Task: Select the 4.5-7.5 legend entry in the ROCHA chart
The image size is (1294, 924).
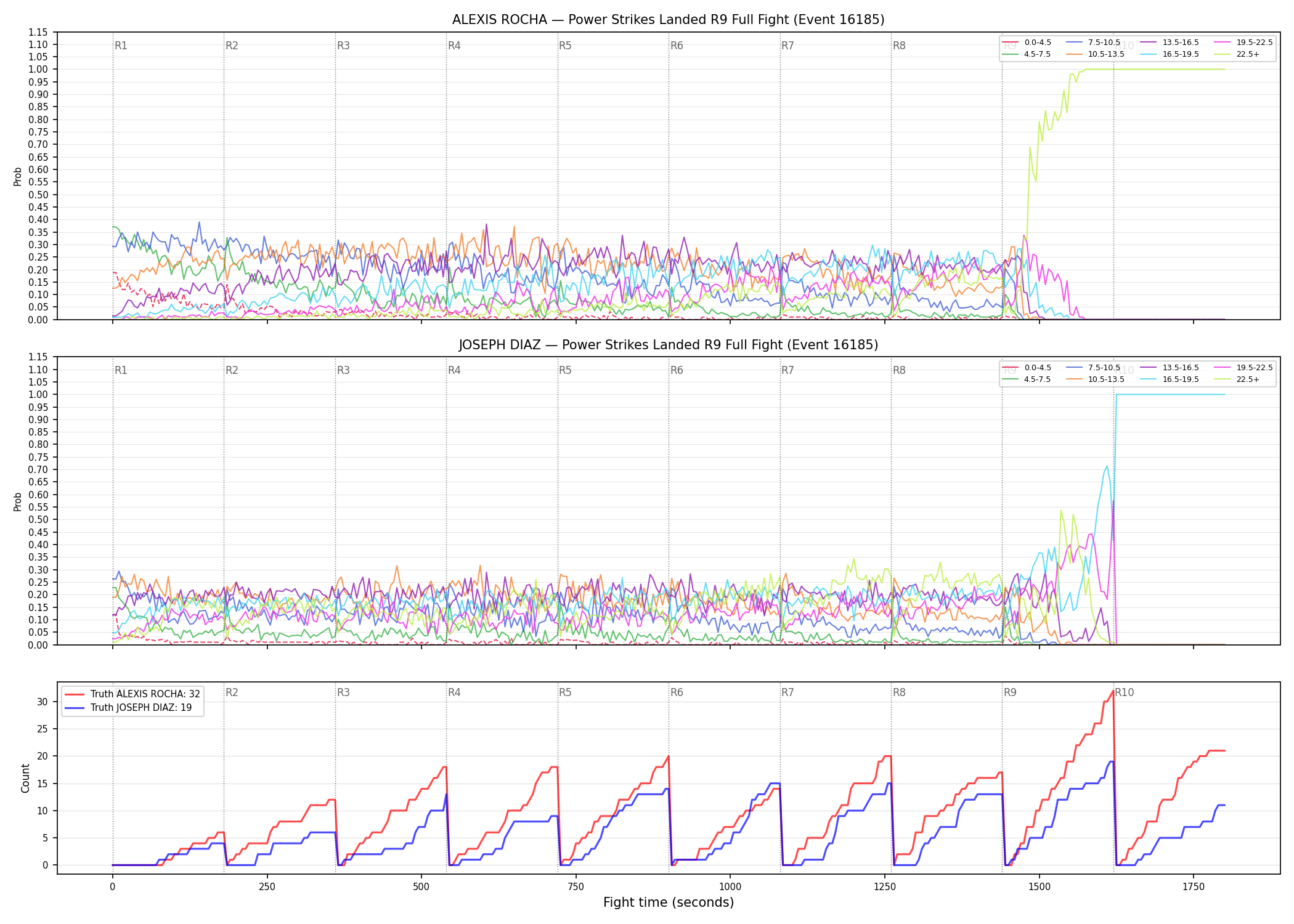Action: pyautogui.click(x=1027, y=54)
